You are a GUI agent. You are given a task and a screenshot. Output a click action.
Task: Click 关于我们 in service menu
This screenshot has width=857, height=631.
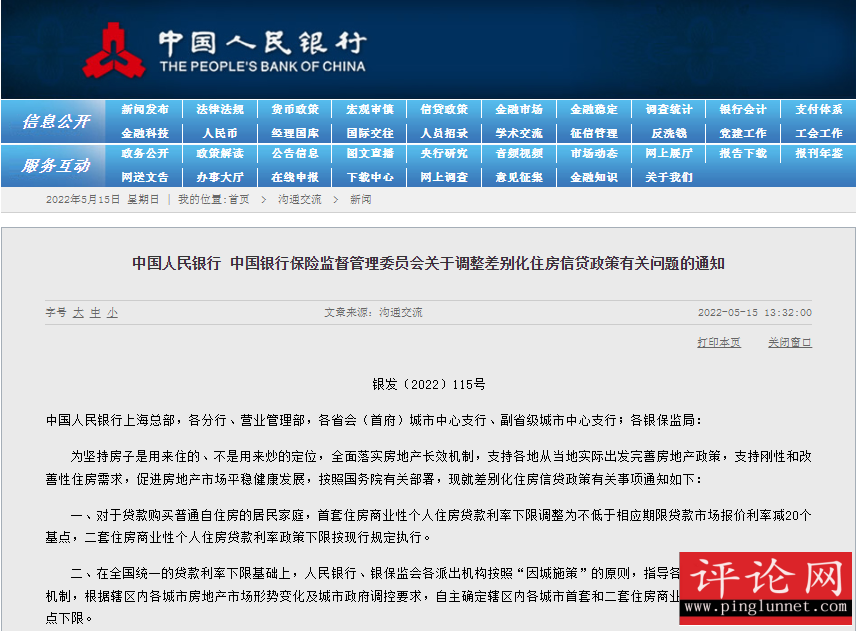pyautogui.click(x=669, y=178)
